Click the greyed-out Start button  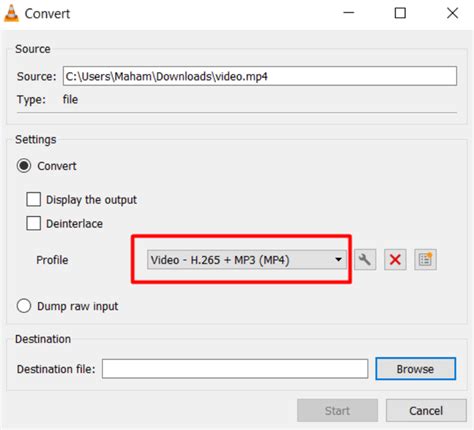(x=337, y=410)
